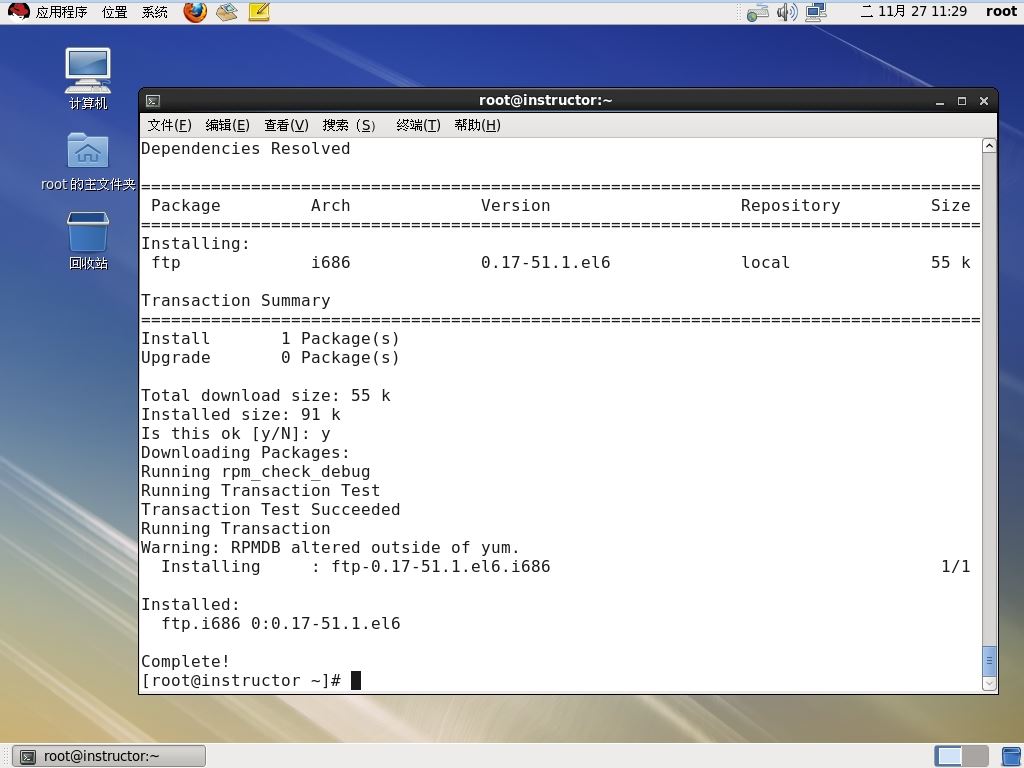This screenshot has height=768, width=1024.
Task: Open terminal 终端(T) menu
Action: point(418,125)
